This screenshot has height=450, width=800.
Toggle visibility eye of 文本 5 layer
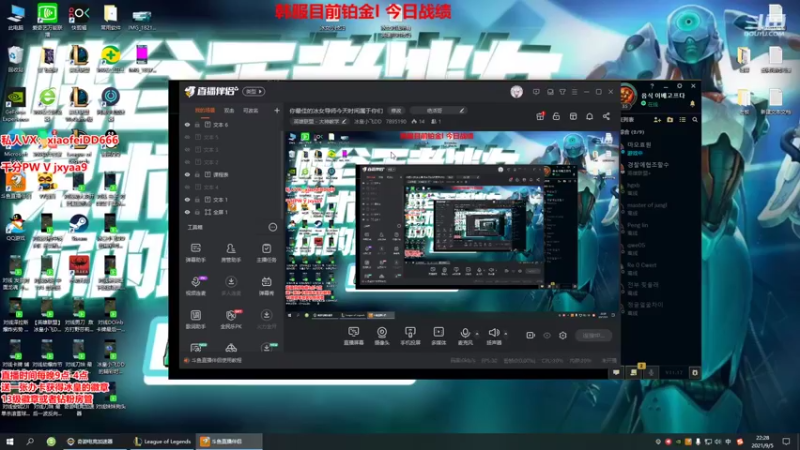coord(187,137)
